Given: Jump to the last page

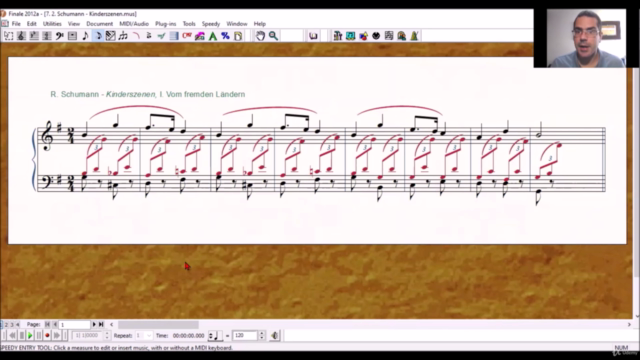Looking at the screenshot, I should 101,324.
